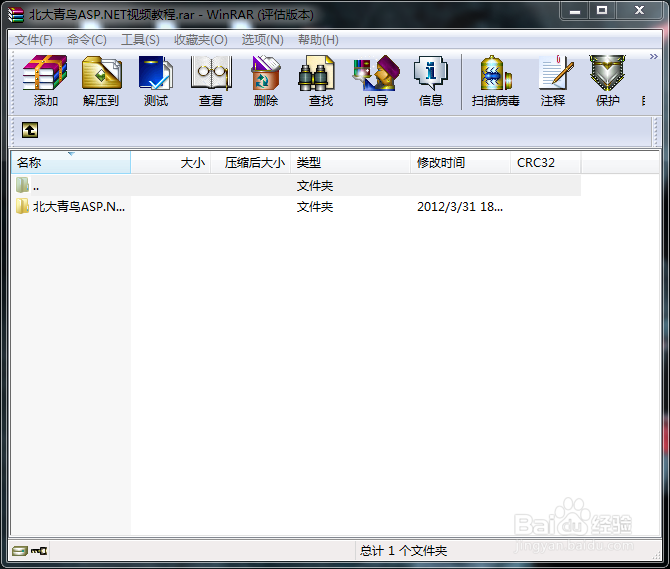Open the Options (选项) menu
This screenshot has height=569, width=670.
[x=262, y=40]
